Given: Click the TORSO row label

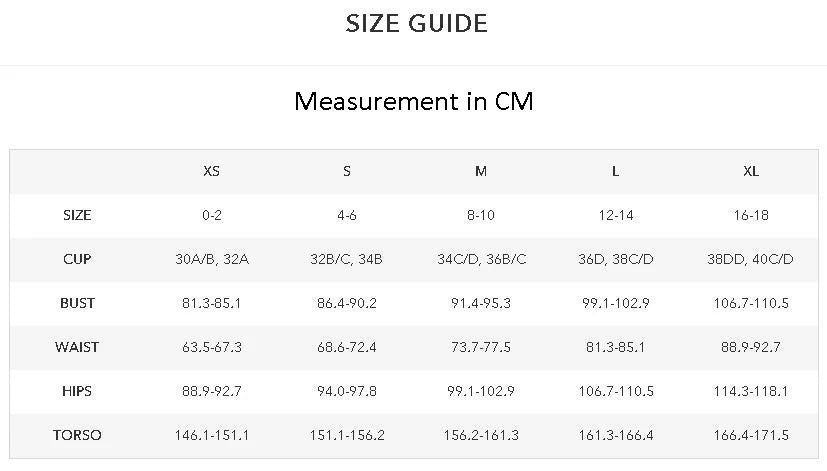Looking at the screenshot, I should pyautogui.click(x=77, y=435).
